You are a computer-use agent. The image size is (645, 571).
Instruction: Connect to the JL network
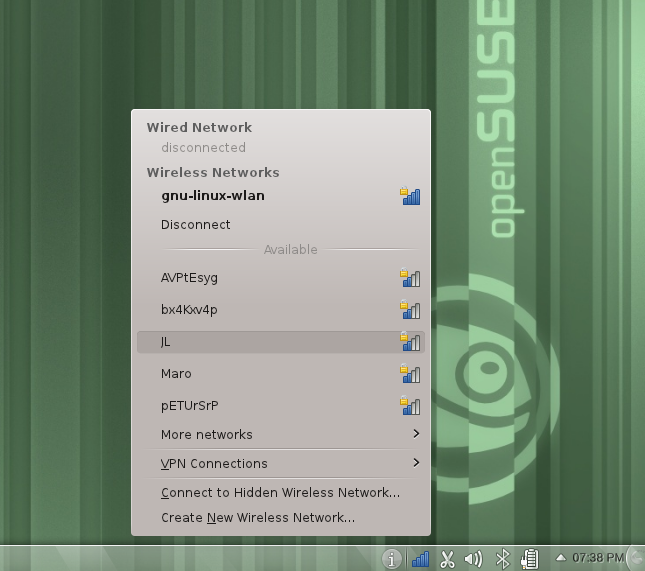pyautogui.click(x=281, y=342)
